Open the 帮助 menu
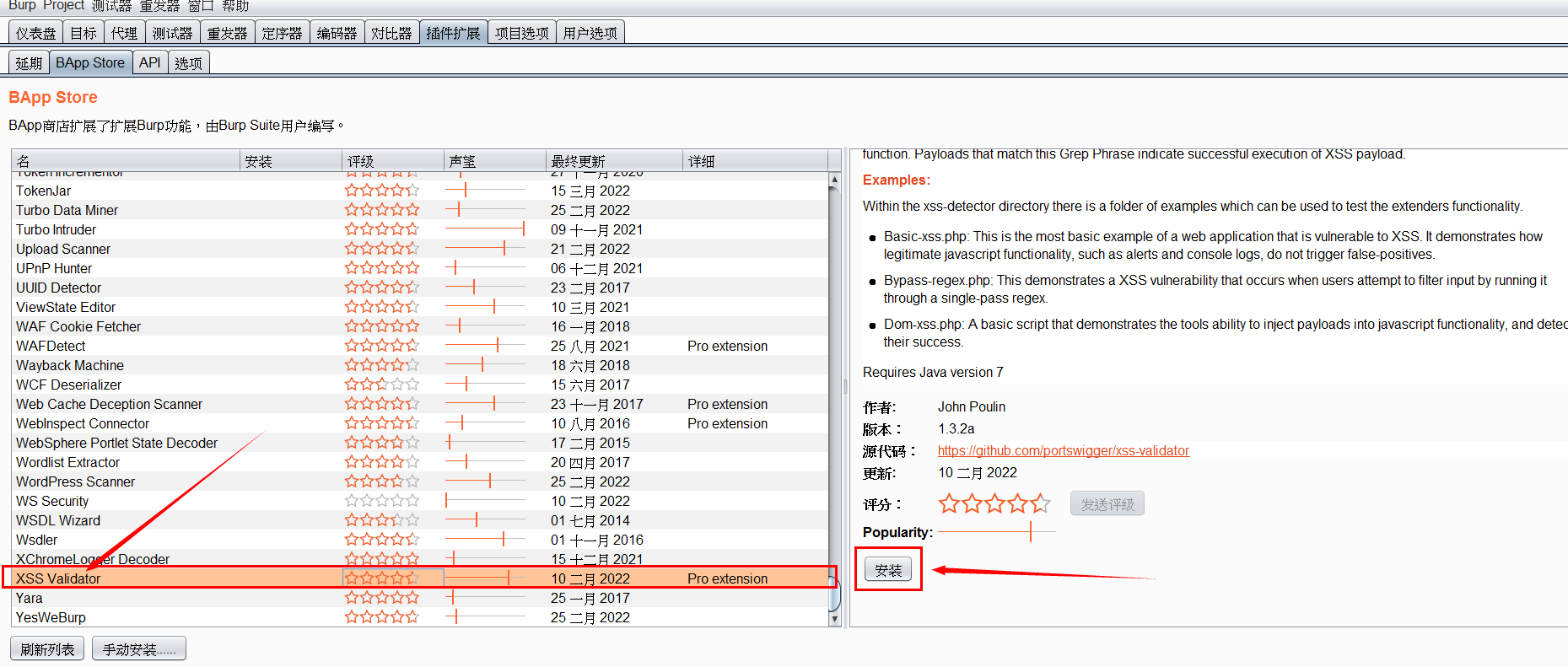Screen dimensions: 1568x667 (235, 5)
